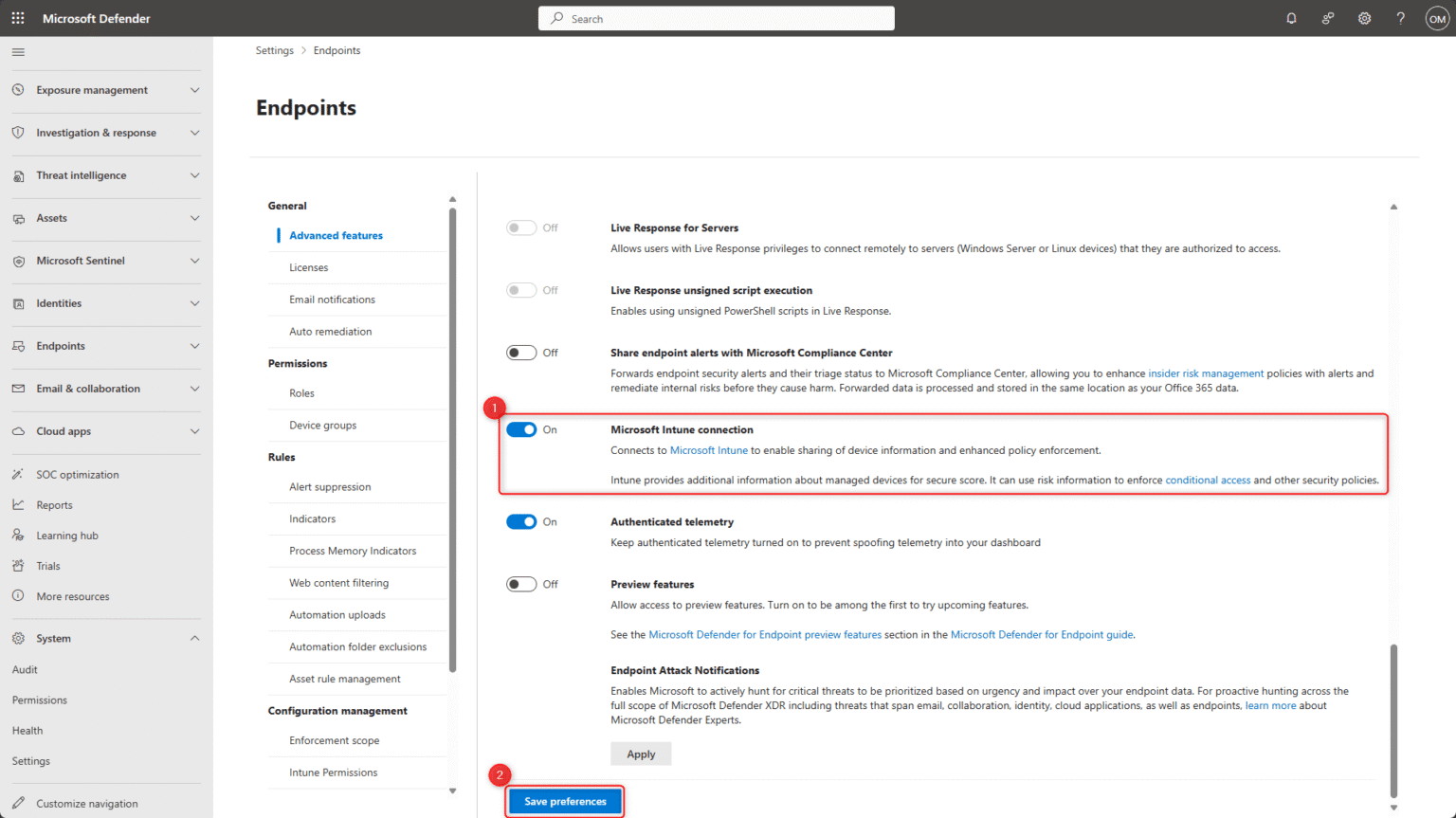Viewport: 1456px width, 818px height.
Task: Enable Preview features toggle
Action: coord(521,584)
